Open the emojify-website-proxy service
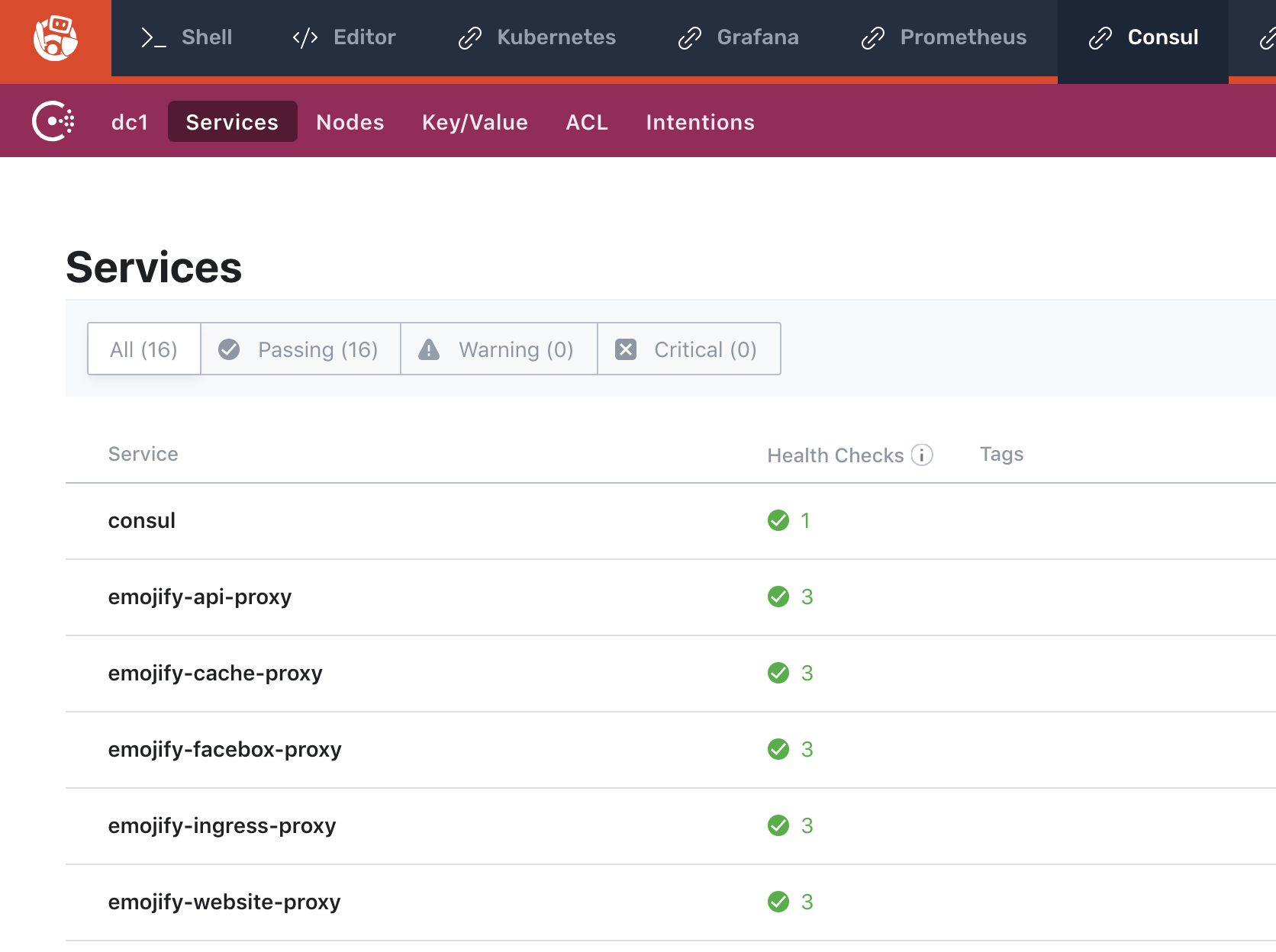Screen dimensions: 1276x952 point(224,902)
